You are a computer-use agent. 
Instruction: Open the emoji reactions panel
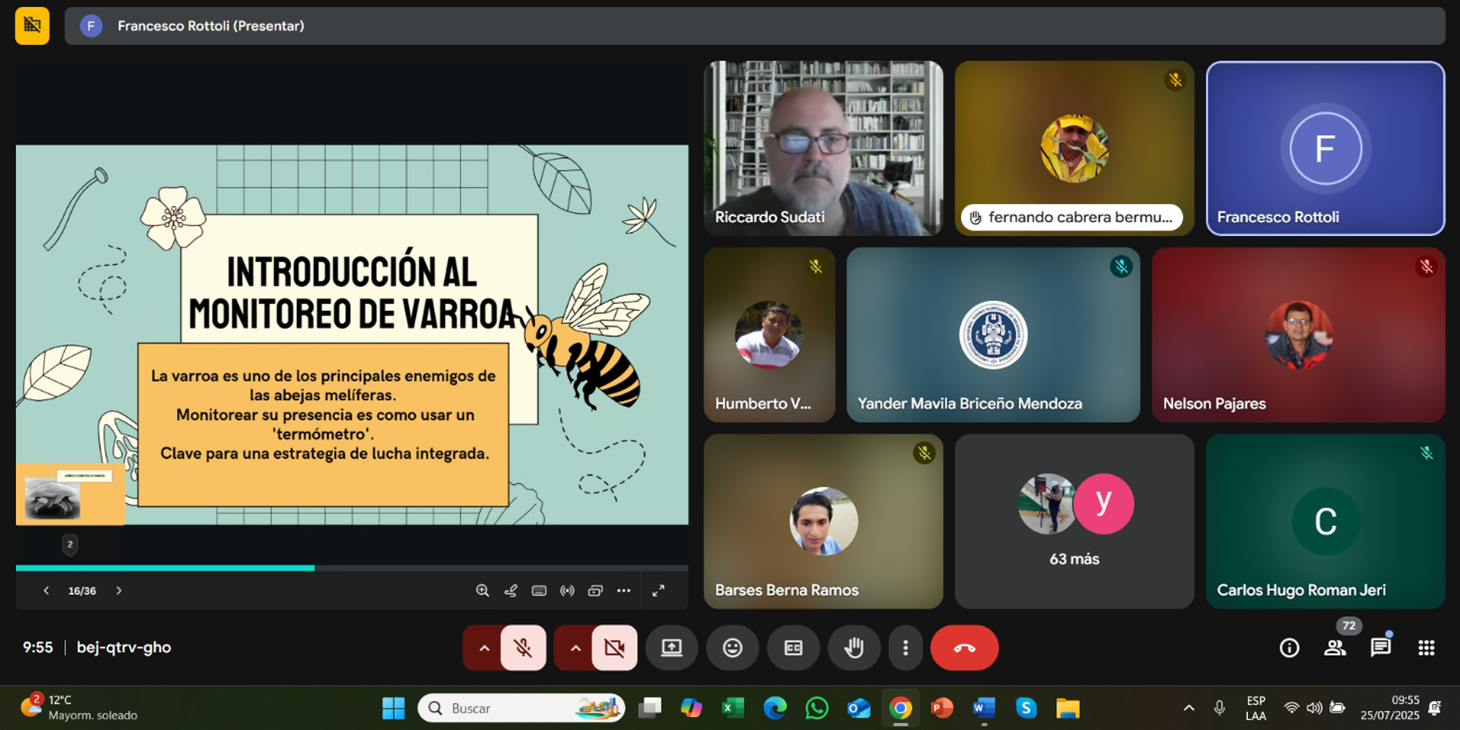(732, 648)
